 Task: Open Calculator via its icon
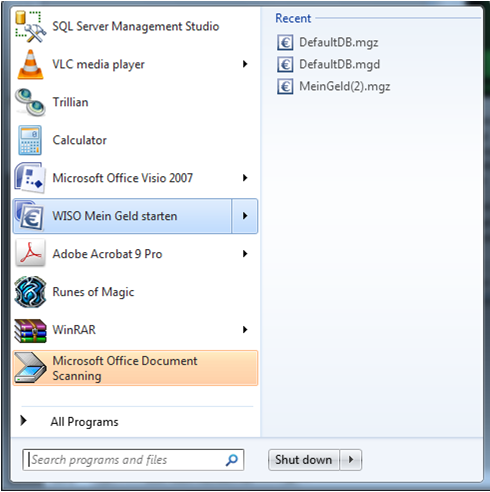tap(30, 140)
